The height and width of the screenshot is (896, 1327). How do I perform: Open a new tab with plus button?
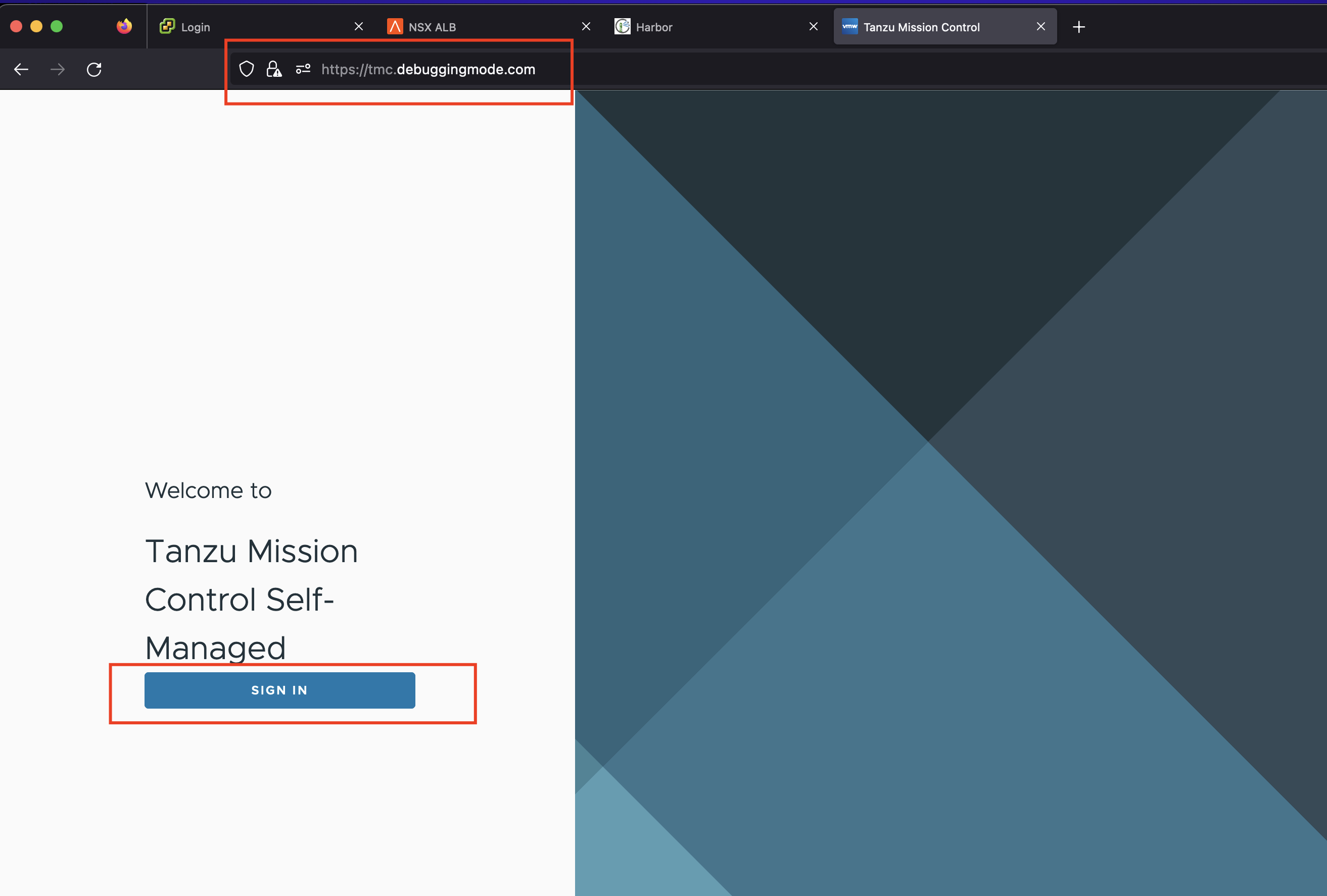point(1078,27)
